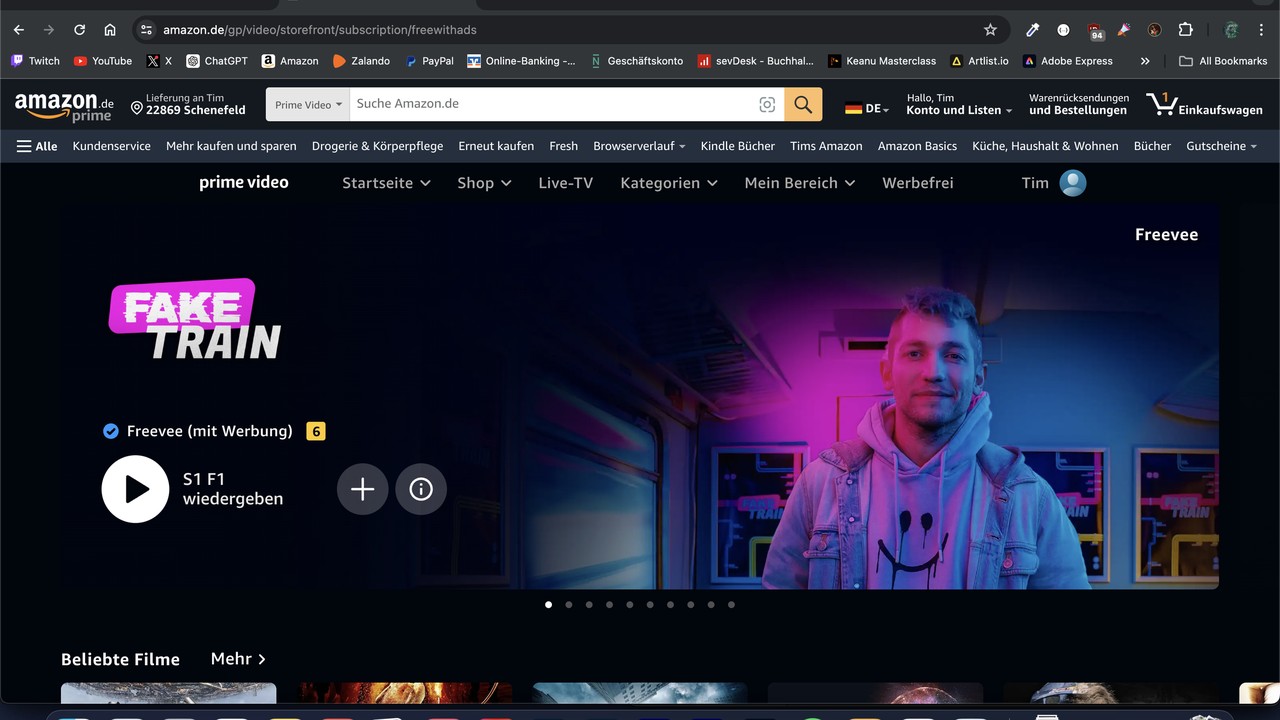Play S1 F1 of Fake Train
This screenshot has height=720, width=1280.
click(x=135, y=489)
